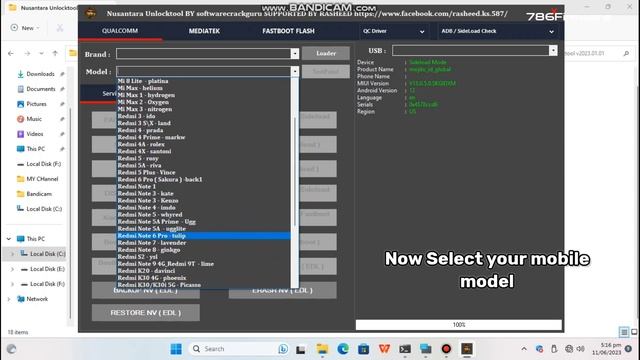640x360 pixels.
Task: Toggle the Model combo box arrow
Action: (x=295, y=71)
